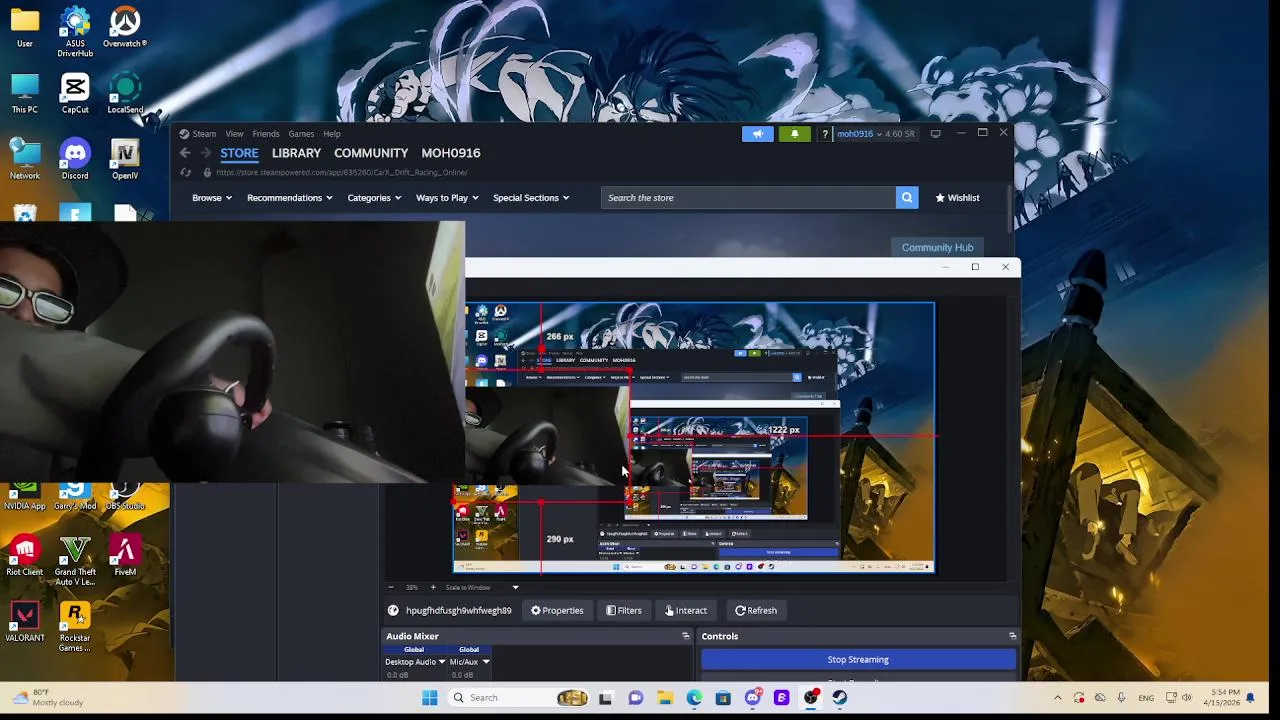
Task: Click Steam announcements megaphone icon
Action: [757, 134]
